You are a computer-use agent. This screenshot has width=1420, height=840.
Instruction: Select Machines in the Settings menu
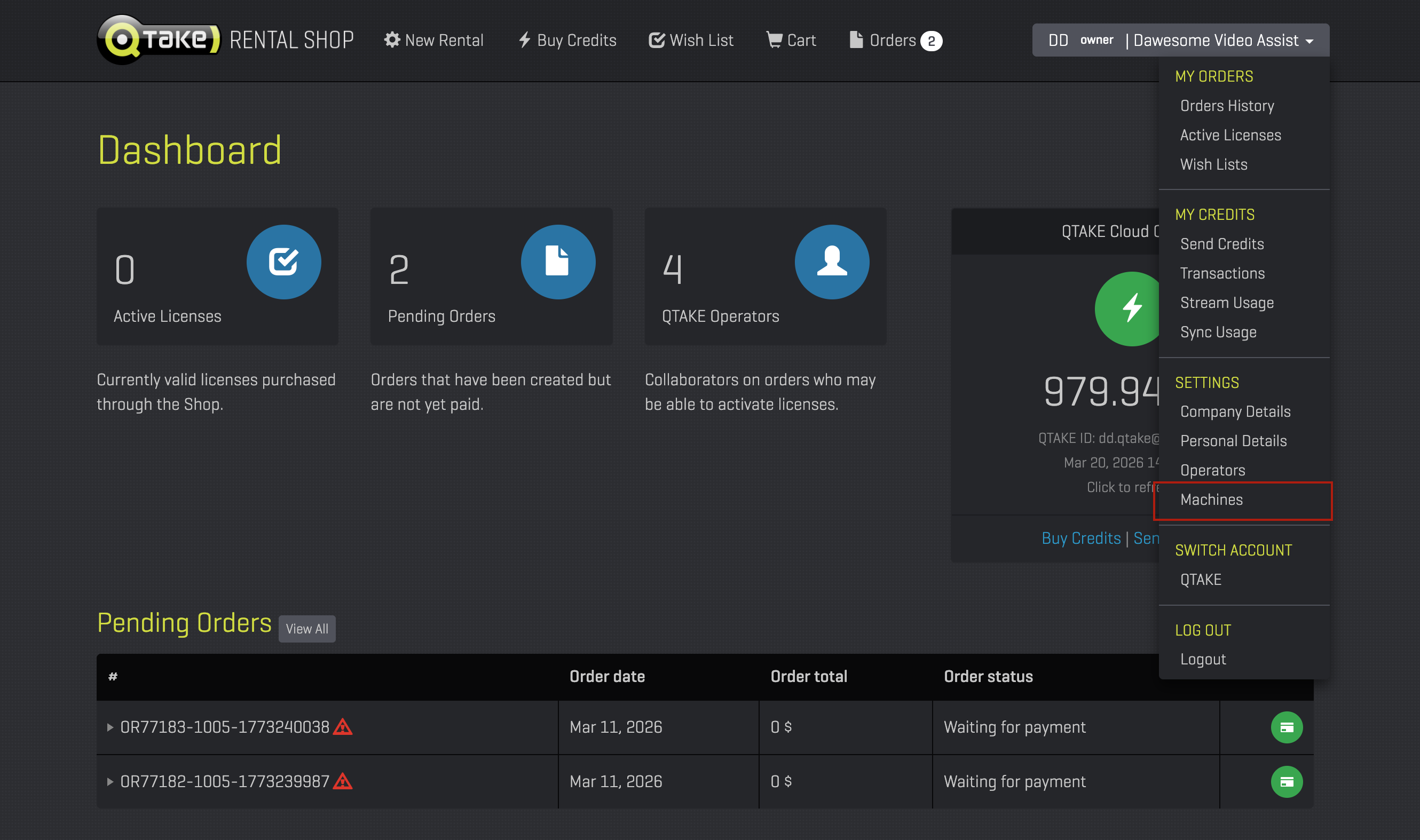(1211, 500)
